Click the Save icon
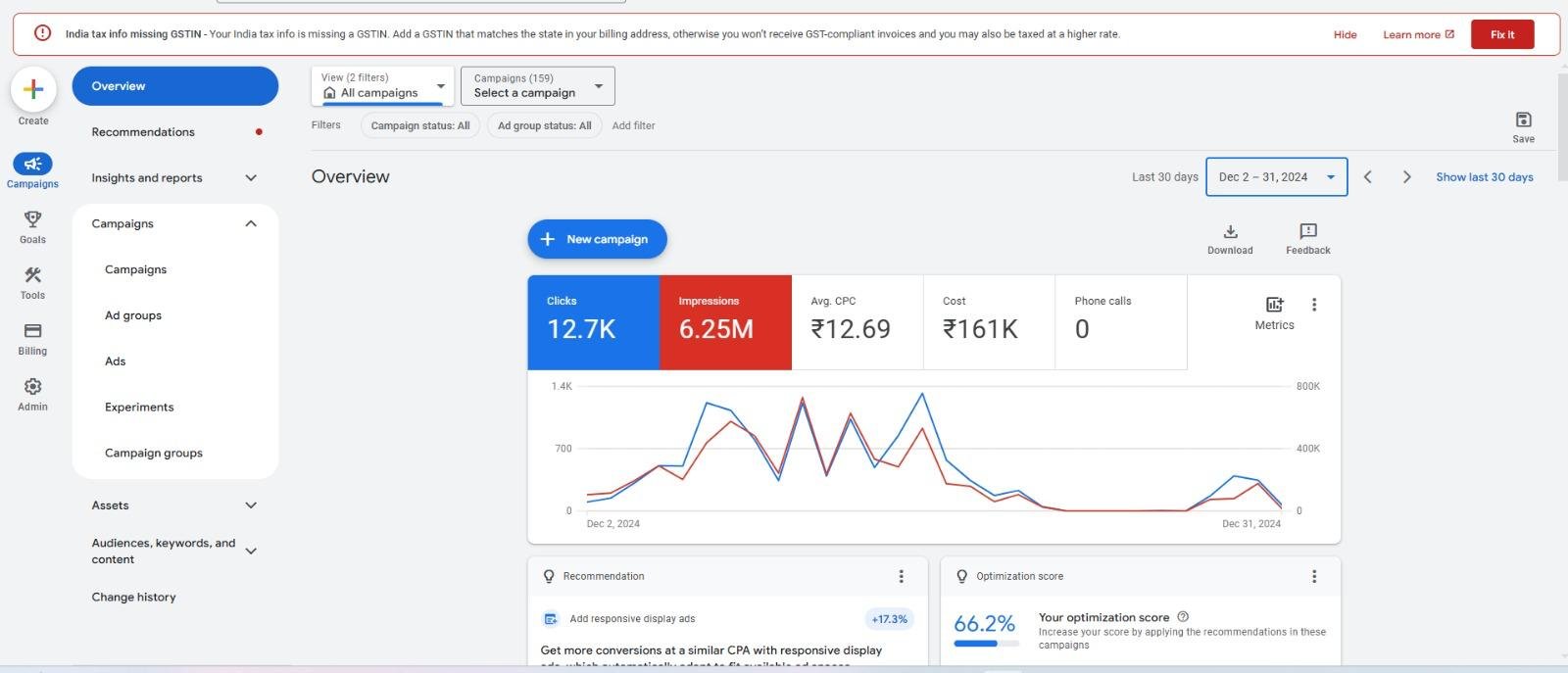 coord(1523,120)
